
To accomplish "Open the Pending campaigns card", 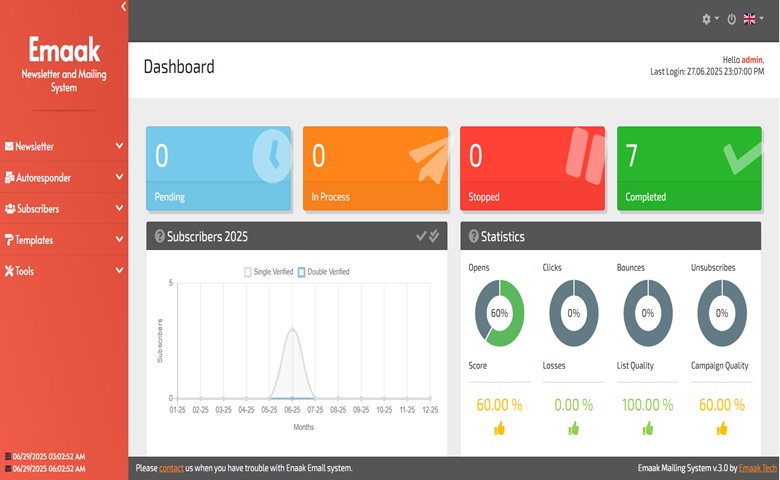I will (x=218, y=168).
